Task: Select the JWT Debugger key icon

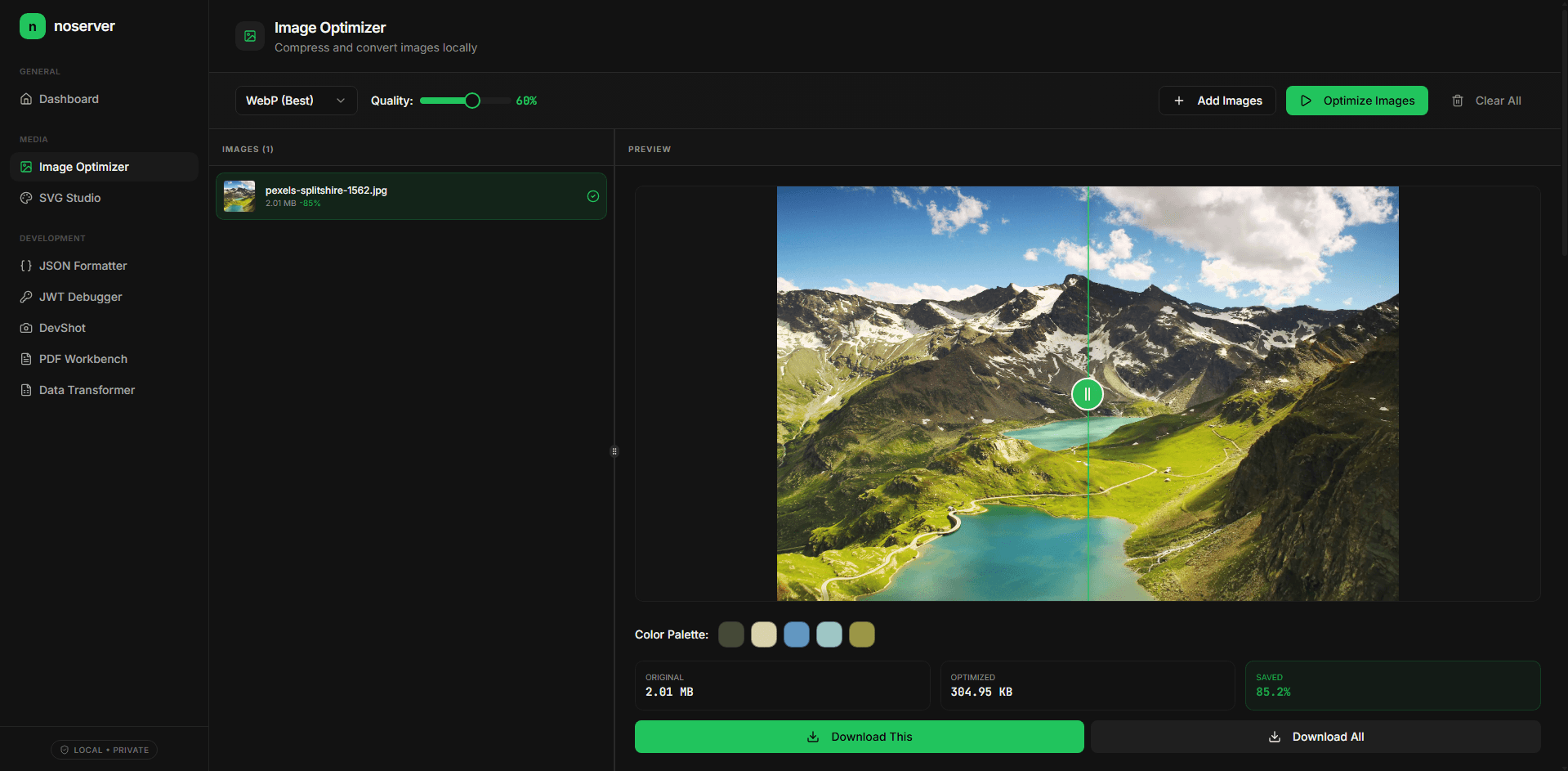Action: pyautogui.click(x=26, y=297)
